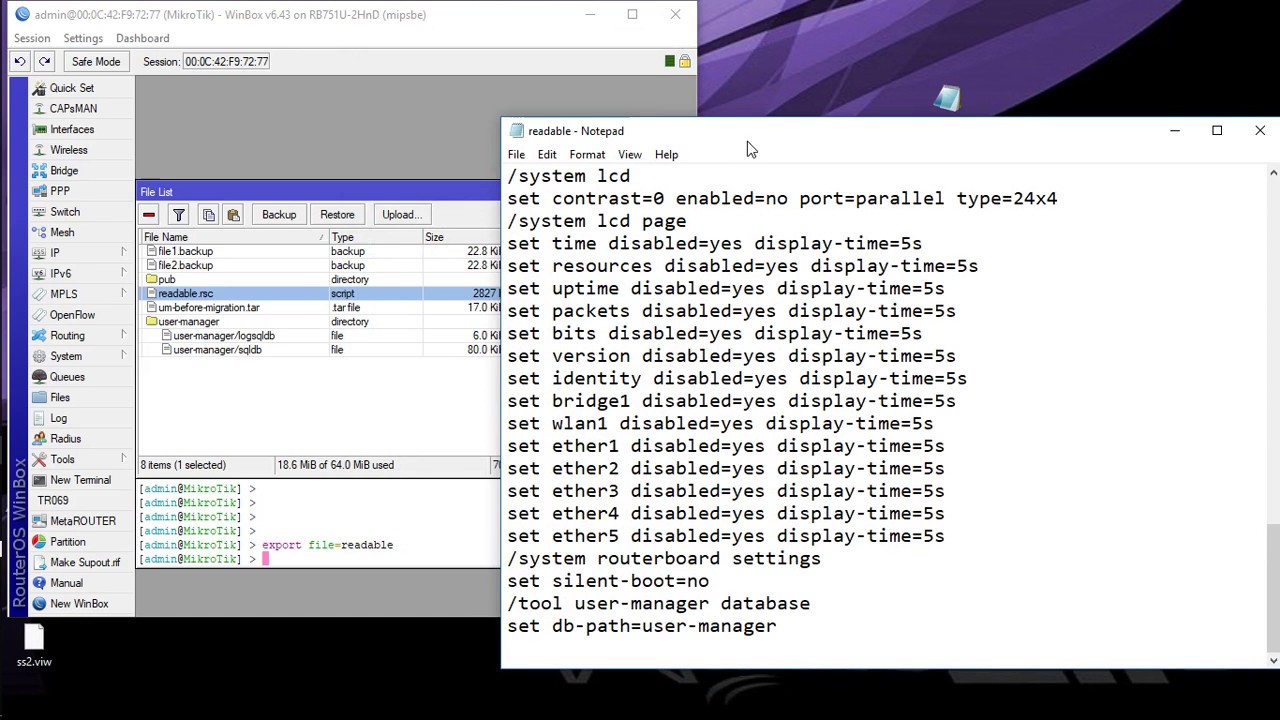
Task: Open Radius from the sidebar
Action: (x=66, y=438)
